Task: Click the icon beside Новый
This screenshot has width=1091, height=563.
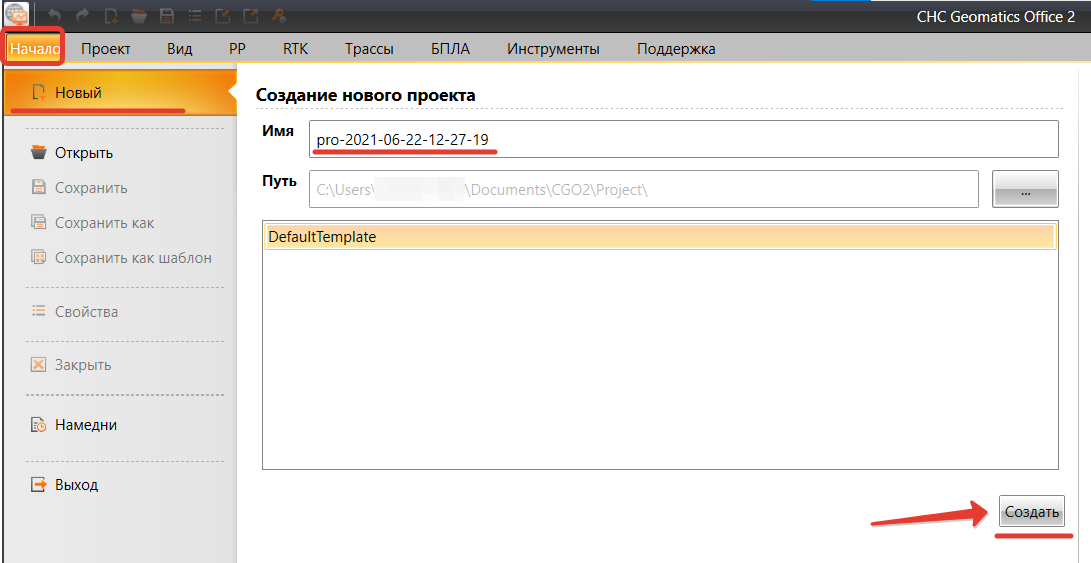Action: (x=39, y=93)
